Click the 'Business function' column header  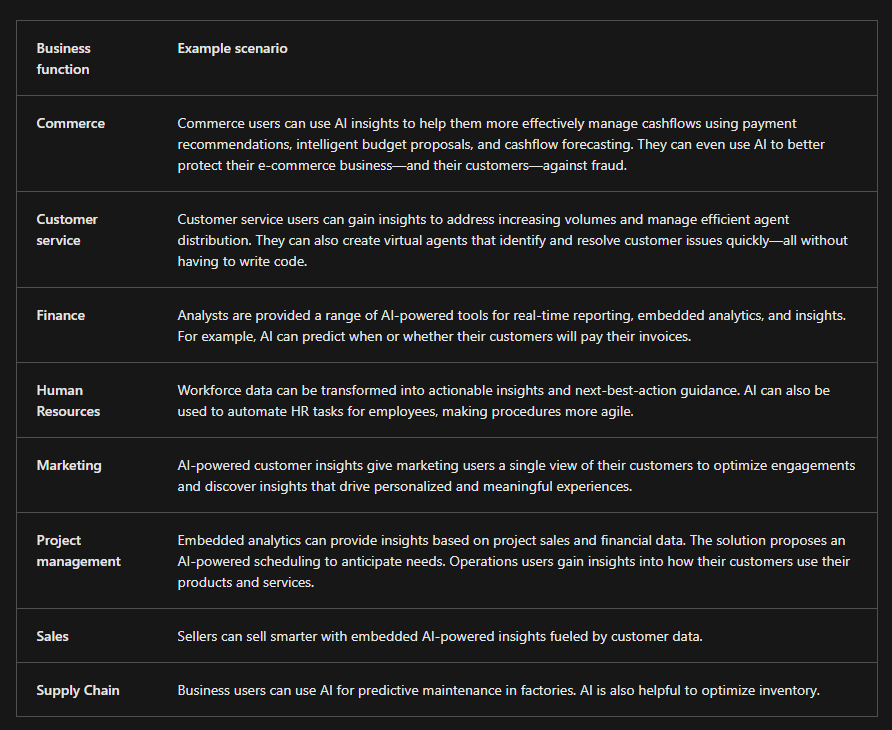tap(63, 59)
